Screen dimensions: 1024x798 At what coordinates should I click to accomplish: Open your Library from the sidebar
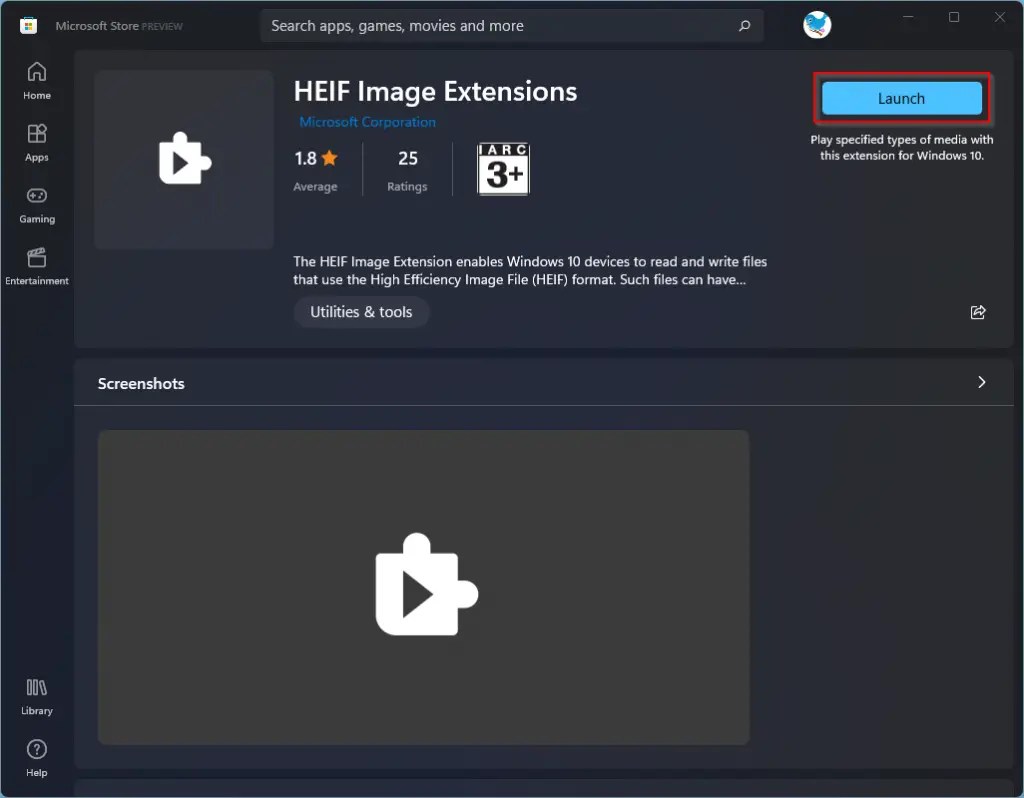pos(36,695)
